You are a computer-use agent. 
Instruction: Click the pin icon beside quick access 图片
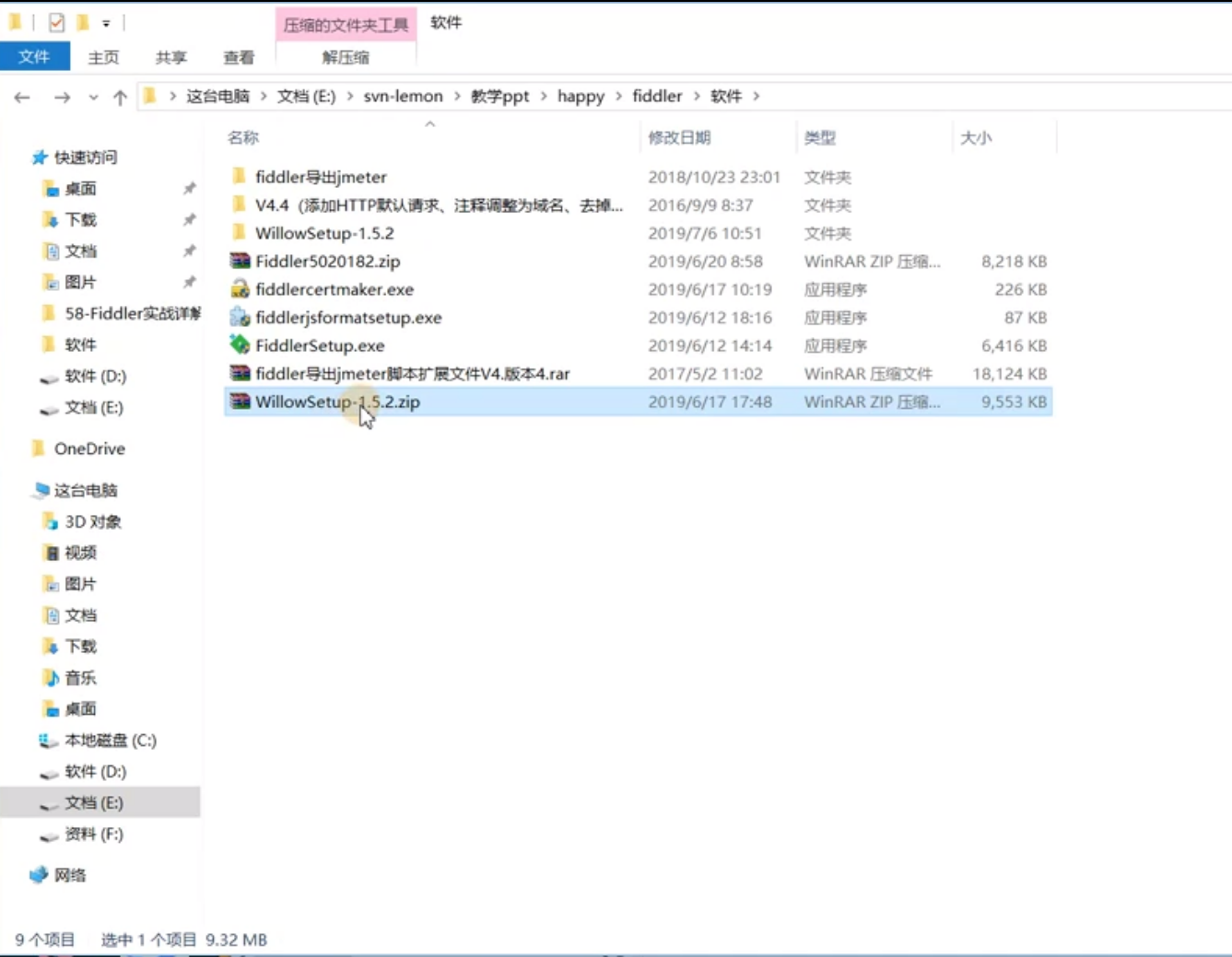(189, 283)
